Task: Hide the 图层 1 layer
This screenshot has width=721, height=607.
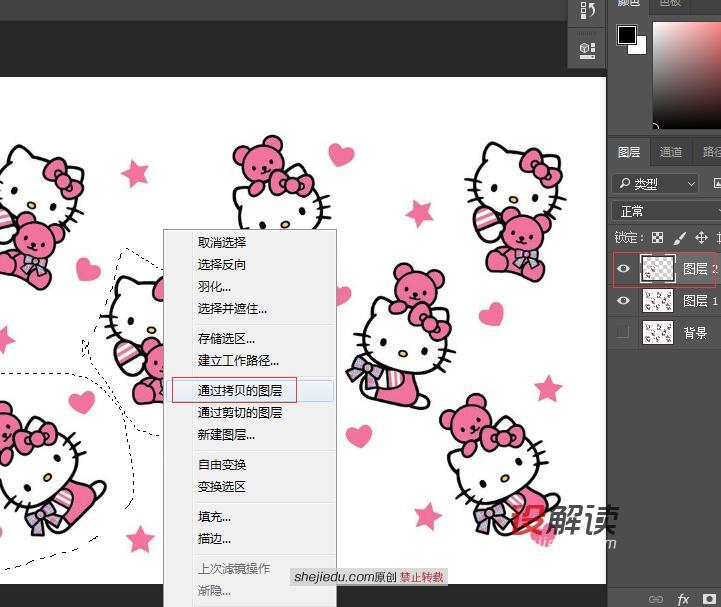Action: click(x=624, y=301)
